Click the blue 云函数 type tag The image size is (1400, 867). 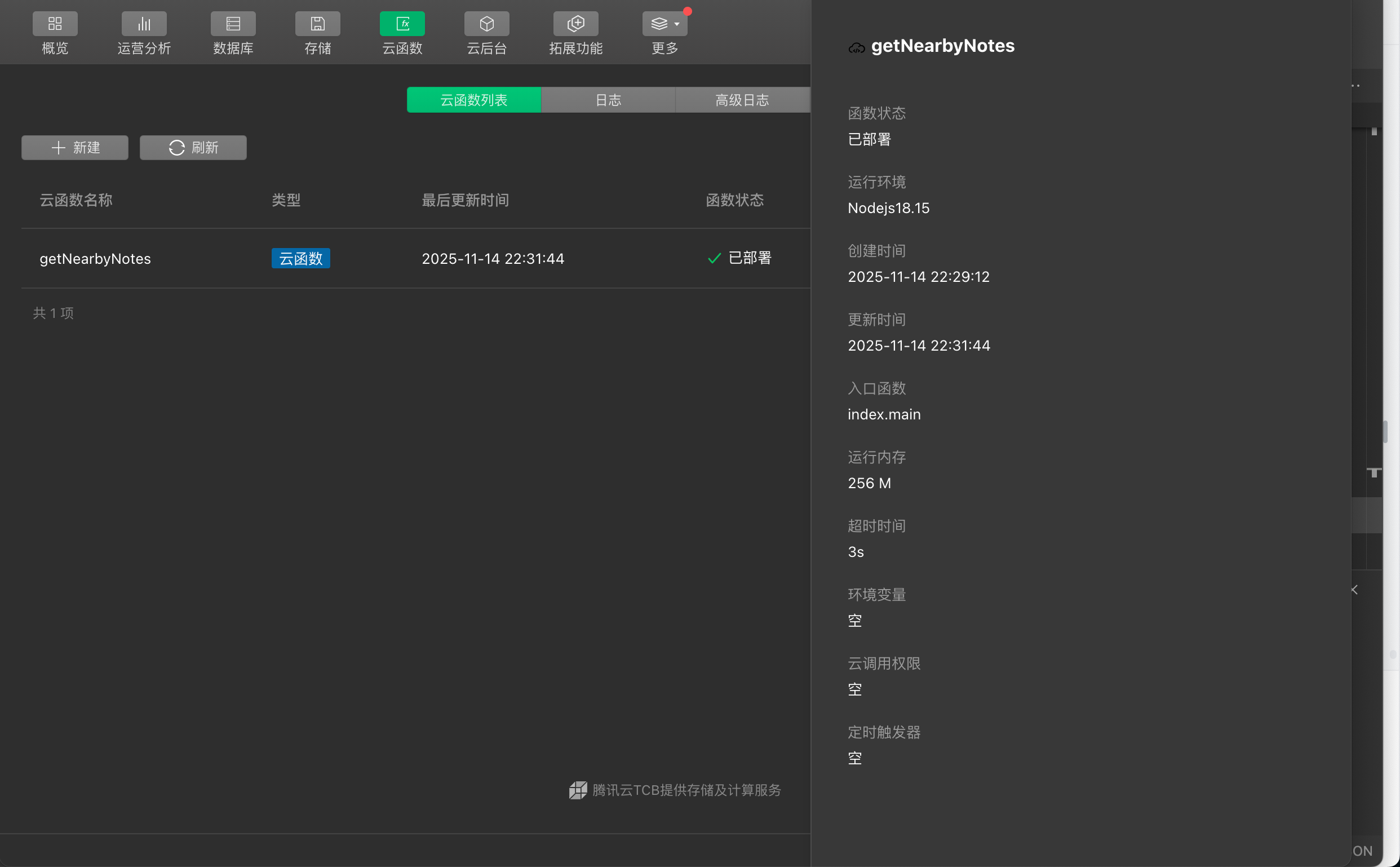(300, 259)
